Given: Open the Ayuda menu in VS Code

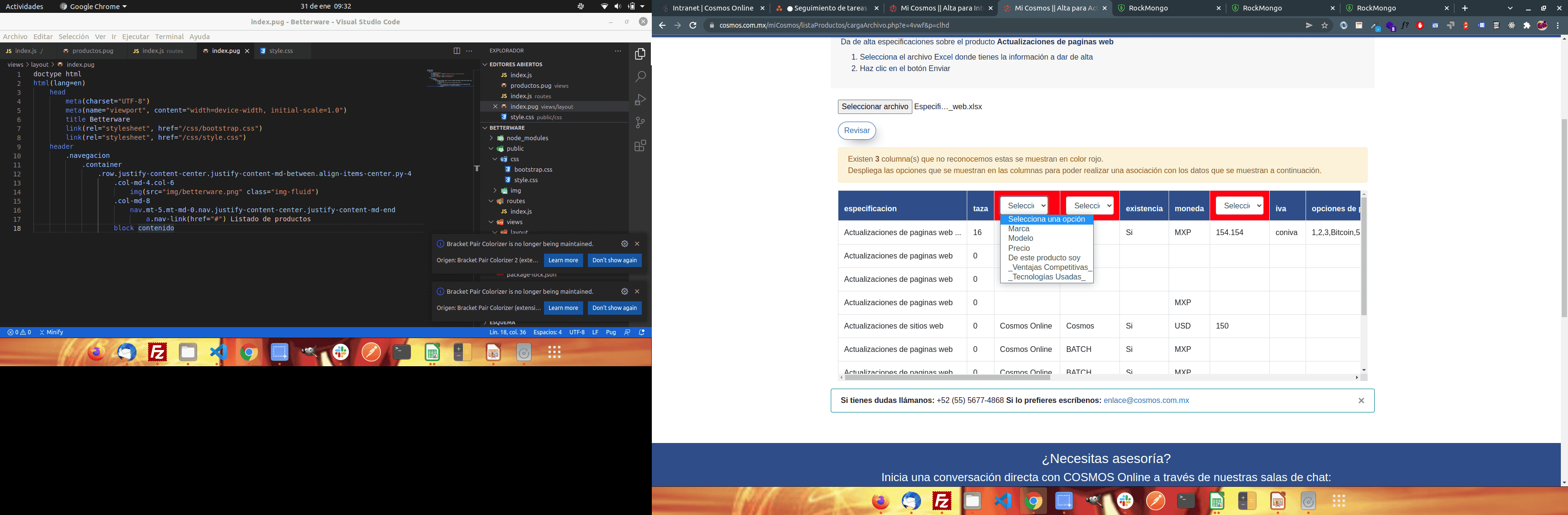Looking at the screenshot, I should tap(199, 37).
